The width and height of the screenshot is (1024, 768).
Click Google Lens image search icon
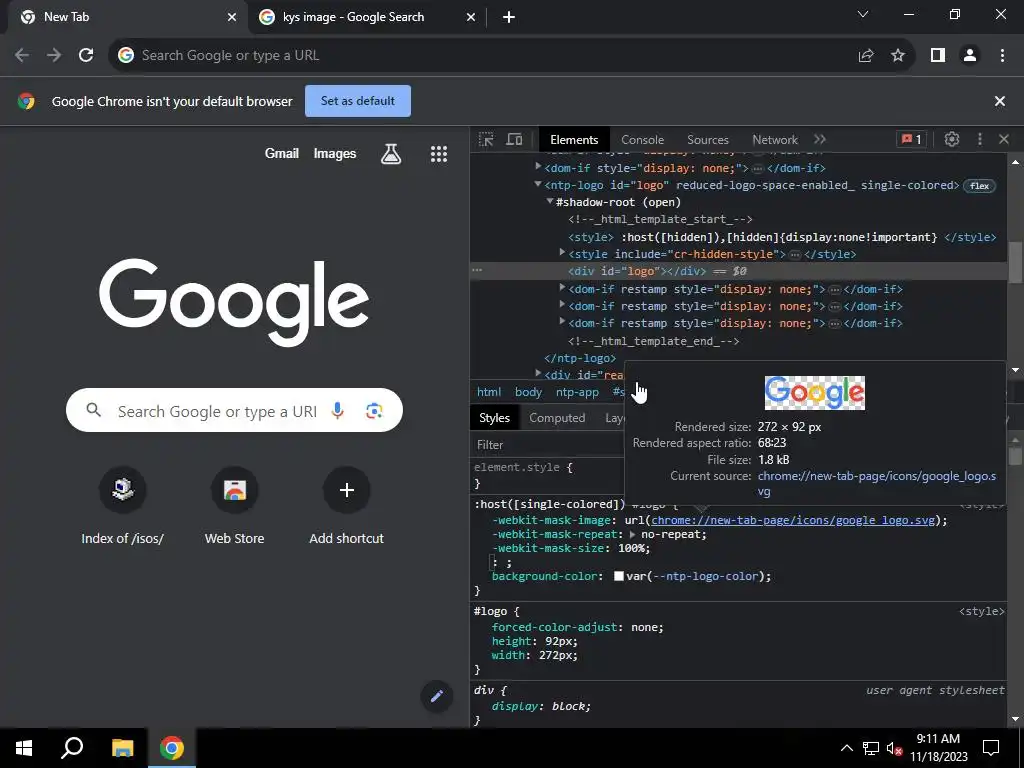click(374, 411)
